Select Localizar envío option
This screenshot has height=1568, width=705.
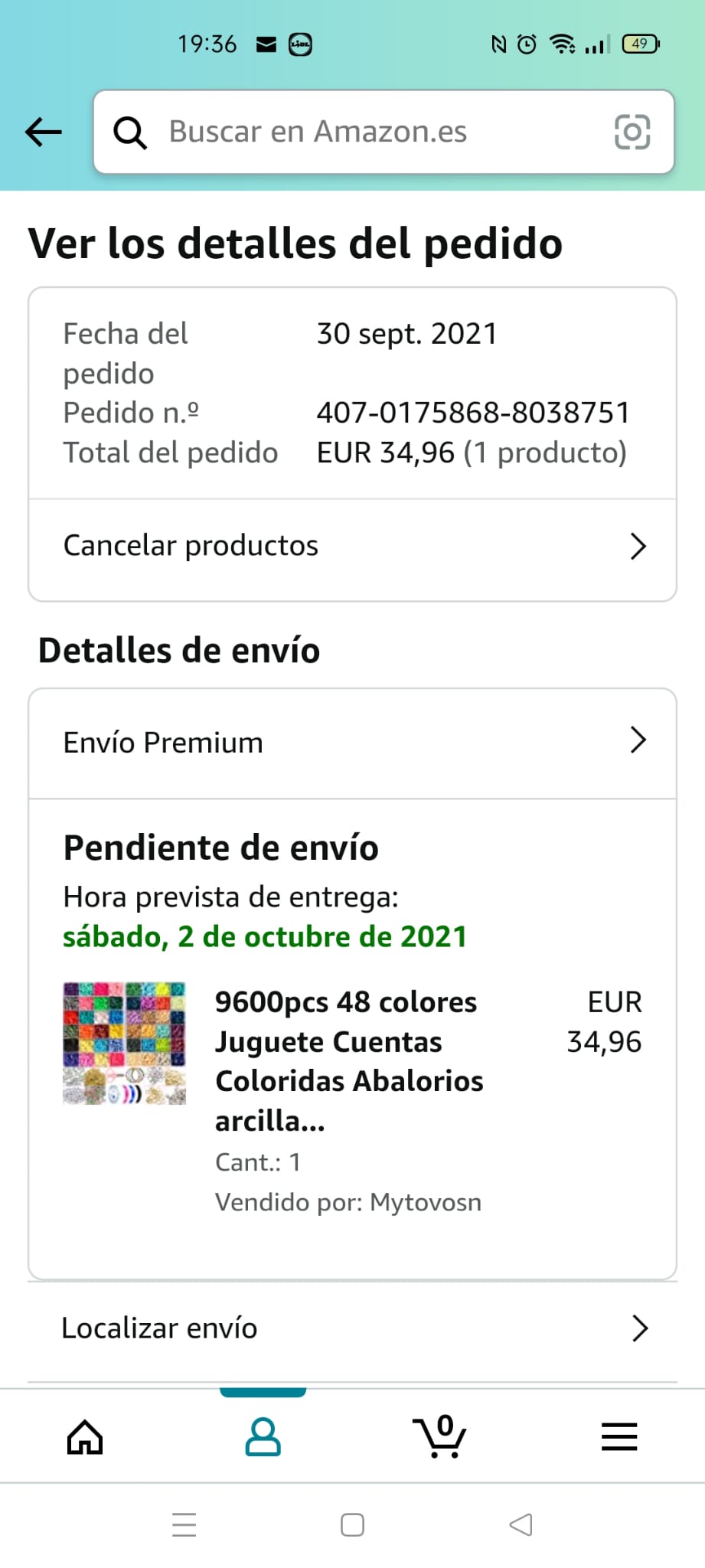(352, 1328)
